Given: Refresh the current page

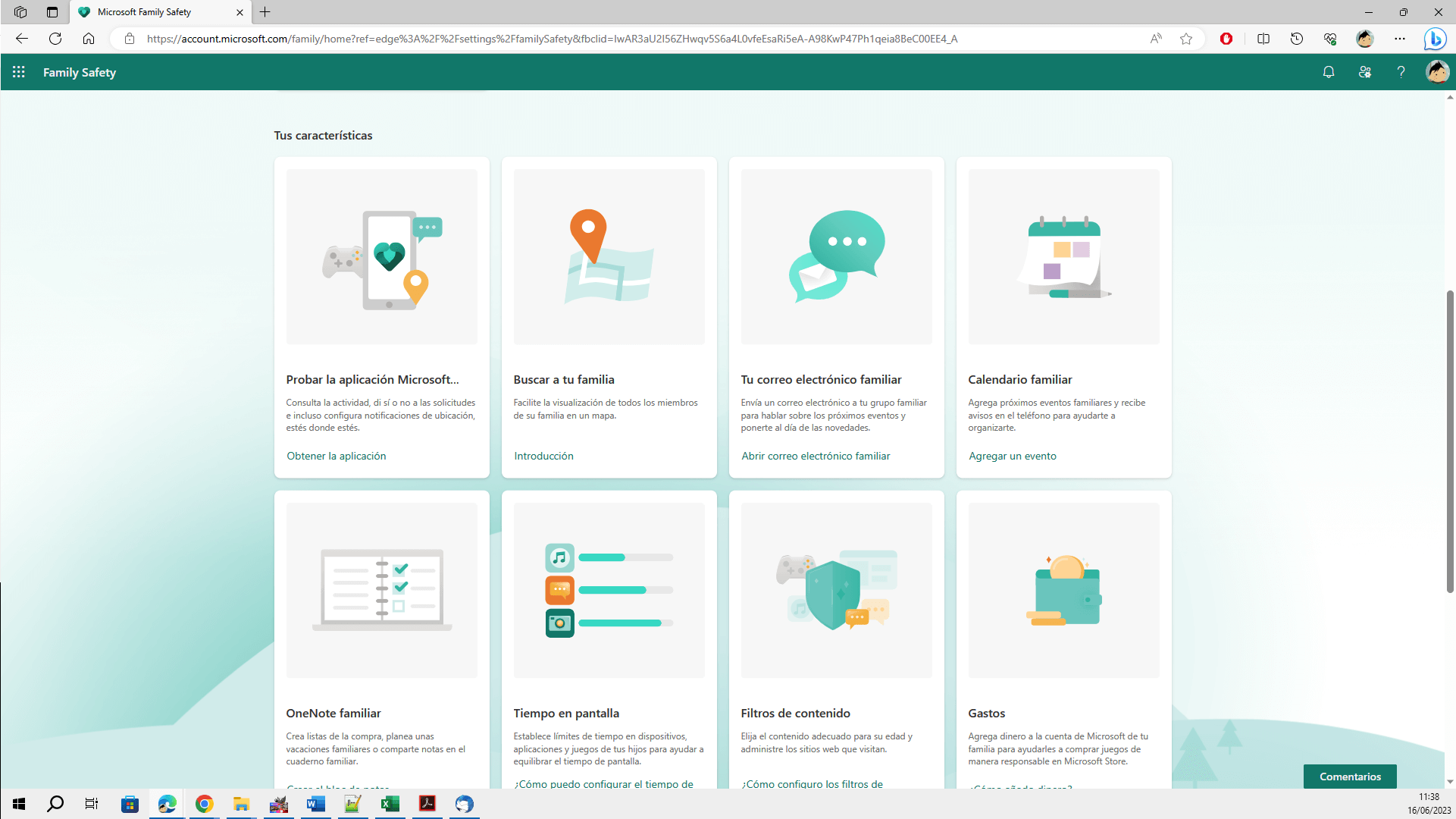Looking at the screenshot, I should point(55,39).
